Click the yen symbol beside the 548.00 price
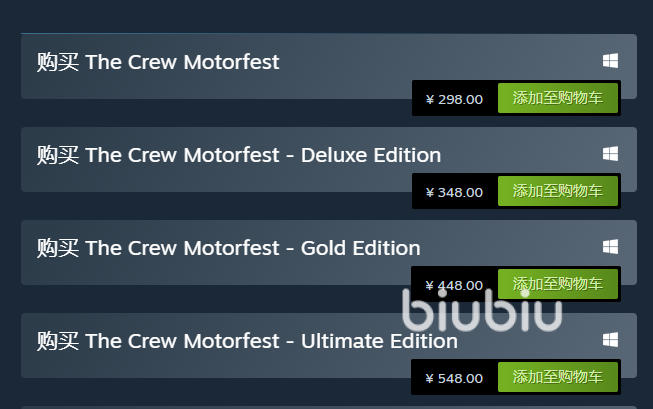The image size is (653, 409). point(430,379)
